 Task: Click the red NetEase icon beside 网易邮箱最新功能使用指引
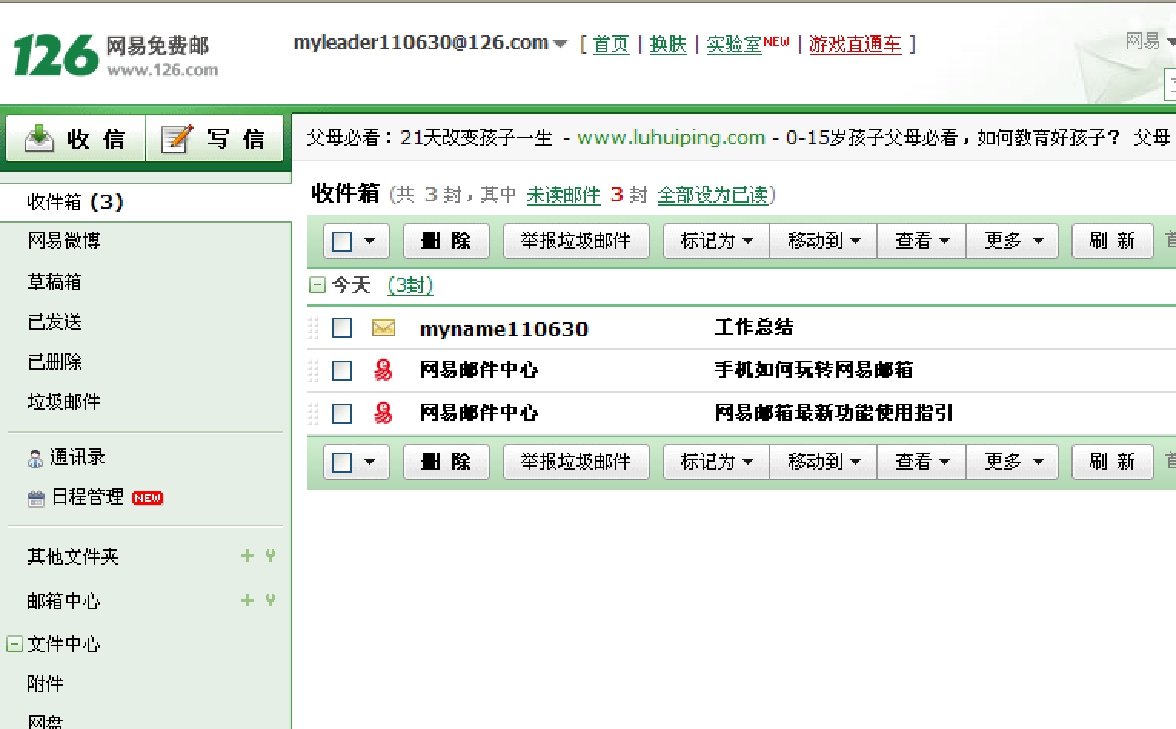pyautogui.click(x=383, y=412)
